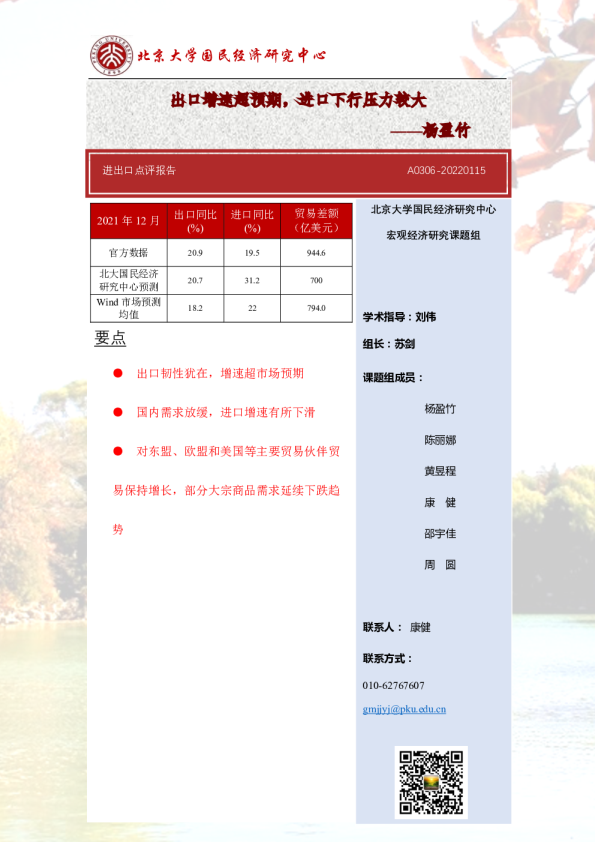Click the cell value 20.9

click(195, 253)
